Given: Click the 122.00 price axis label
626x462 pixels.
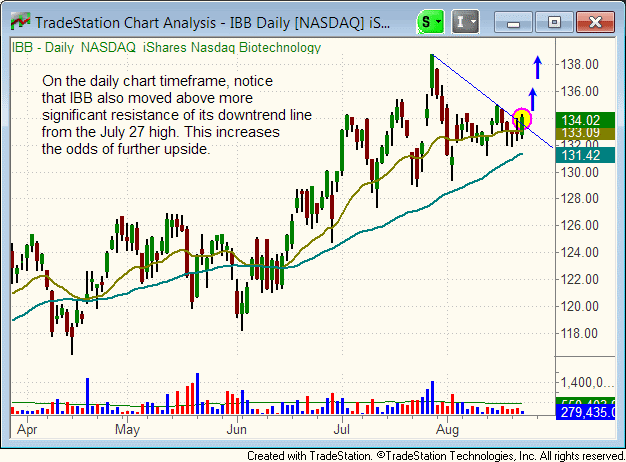Looking at the screenshot, I should (580, 279).
